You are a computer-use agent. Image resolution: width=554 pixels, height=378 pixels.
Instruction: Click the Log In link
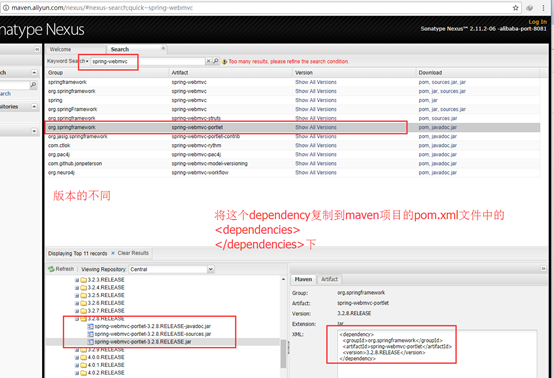[x=537, y=22]
